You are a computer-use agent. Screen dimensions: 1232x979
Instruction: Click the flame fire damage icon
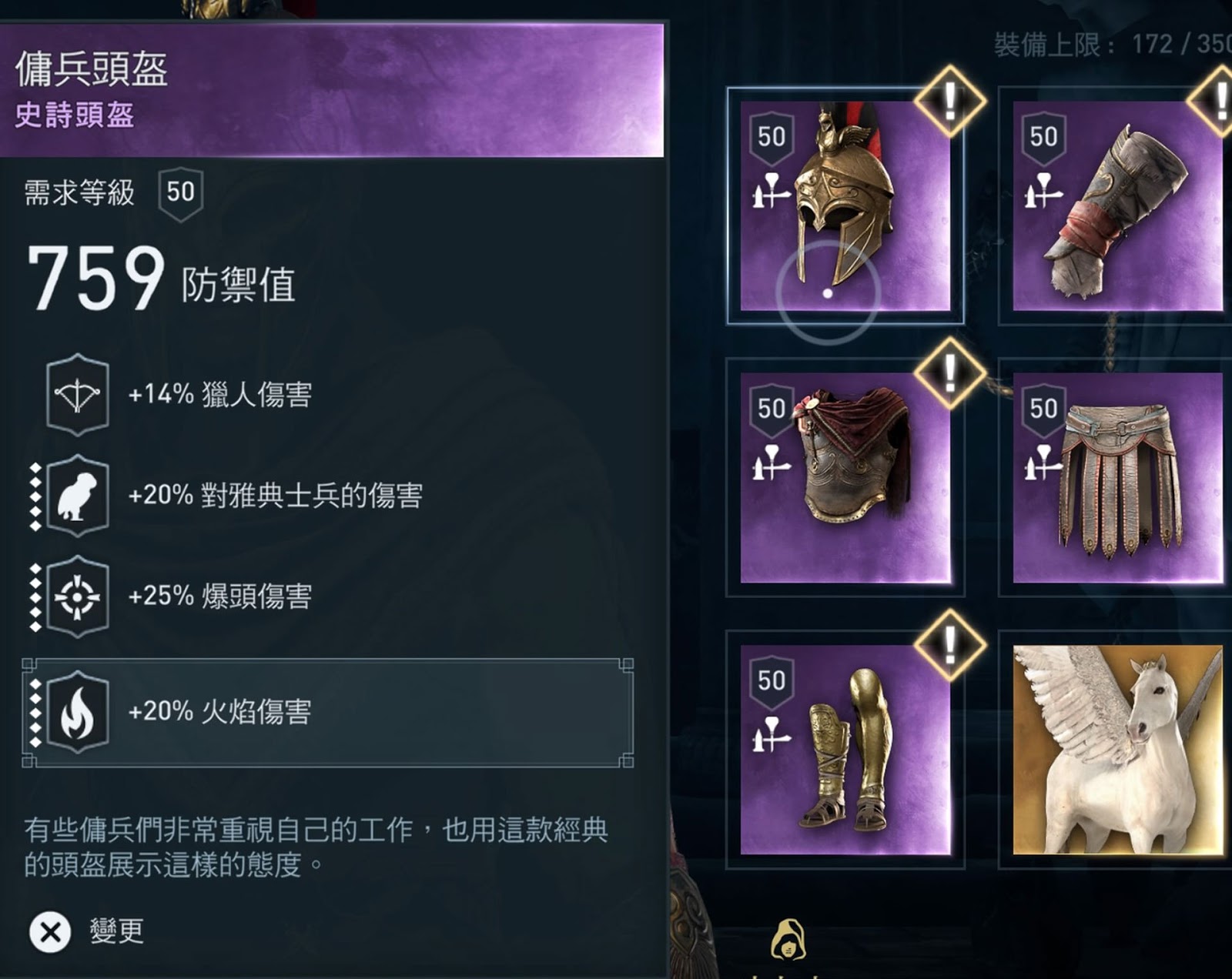pos(77,712)
